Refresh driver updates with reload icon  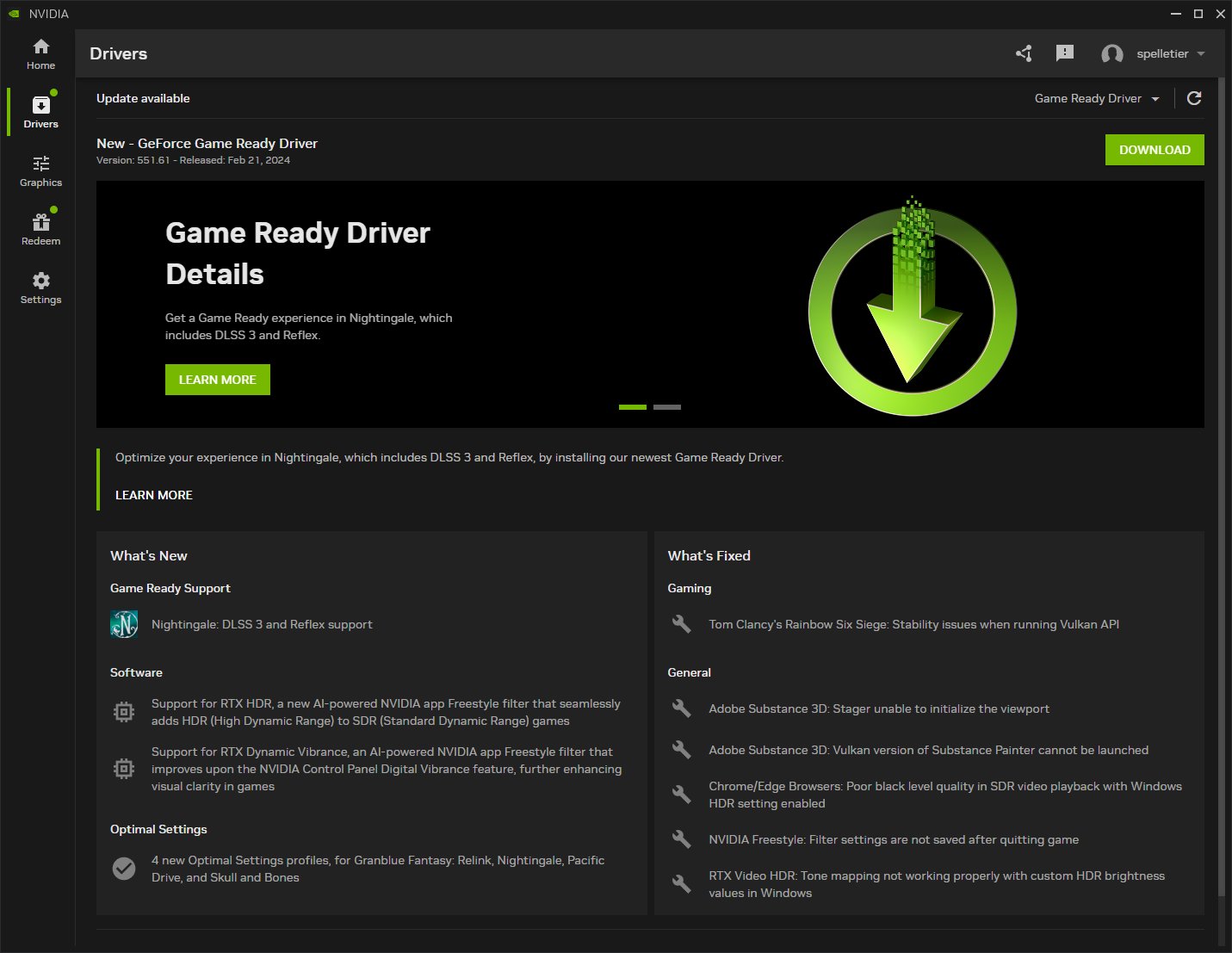tap(1194, 98)
